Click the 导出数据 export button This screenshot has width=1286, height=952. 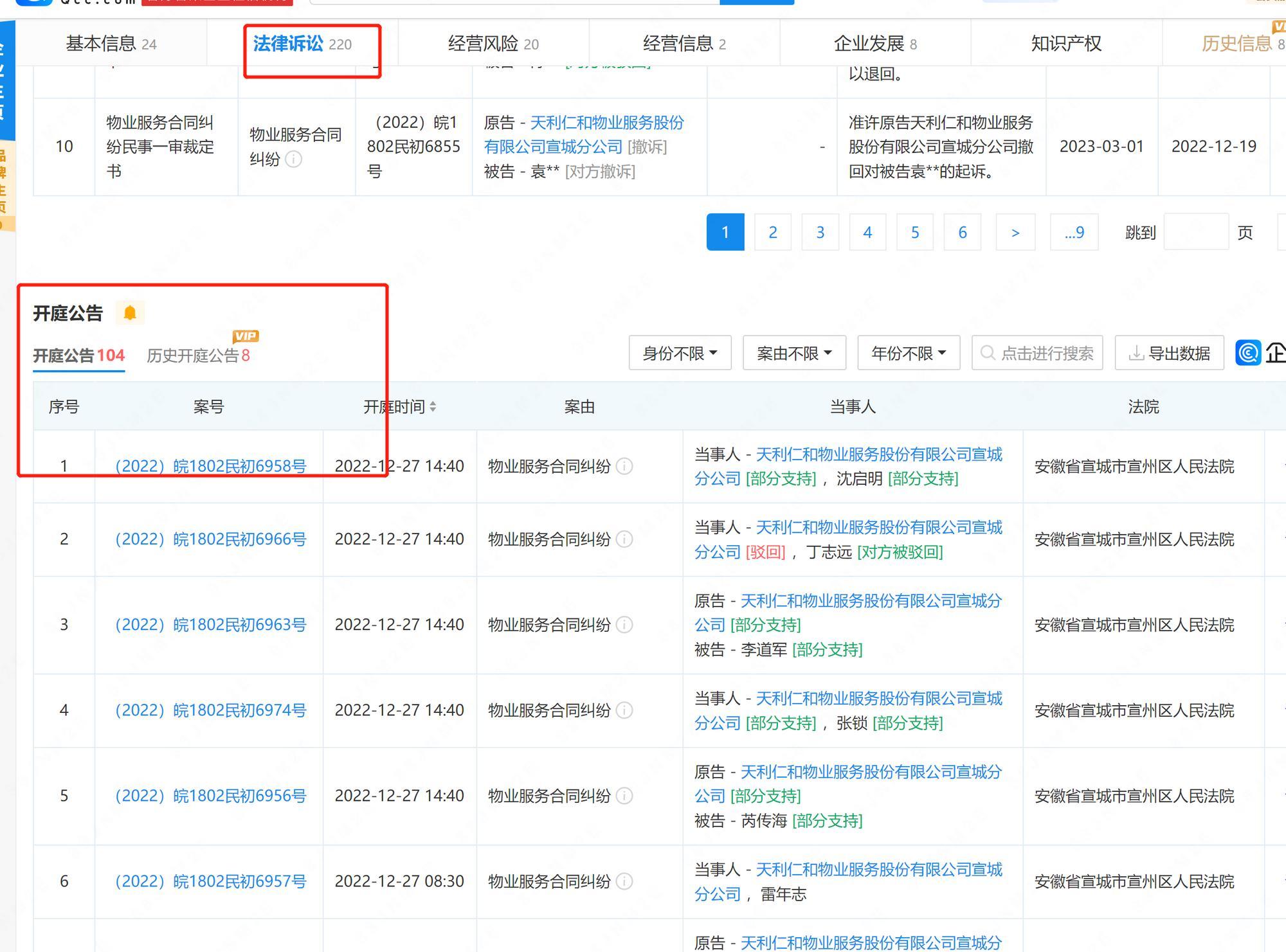(1170, 353)
